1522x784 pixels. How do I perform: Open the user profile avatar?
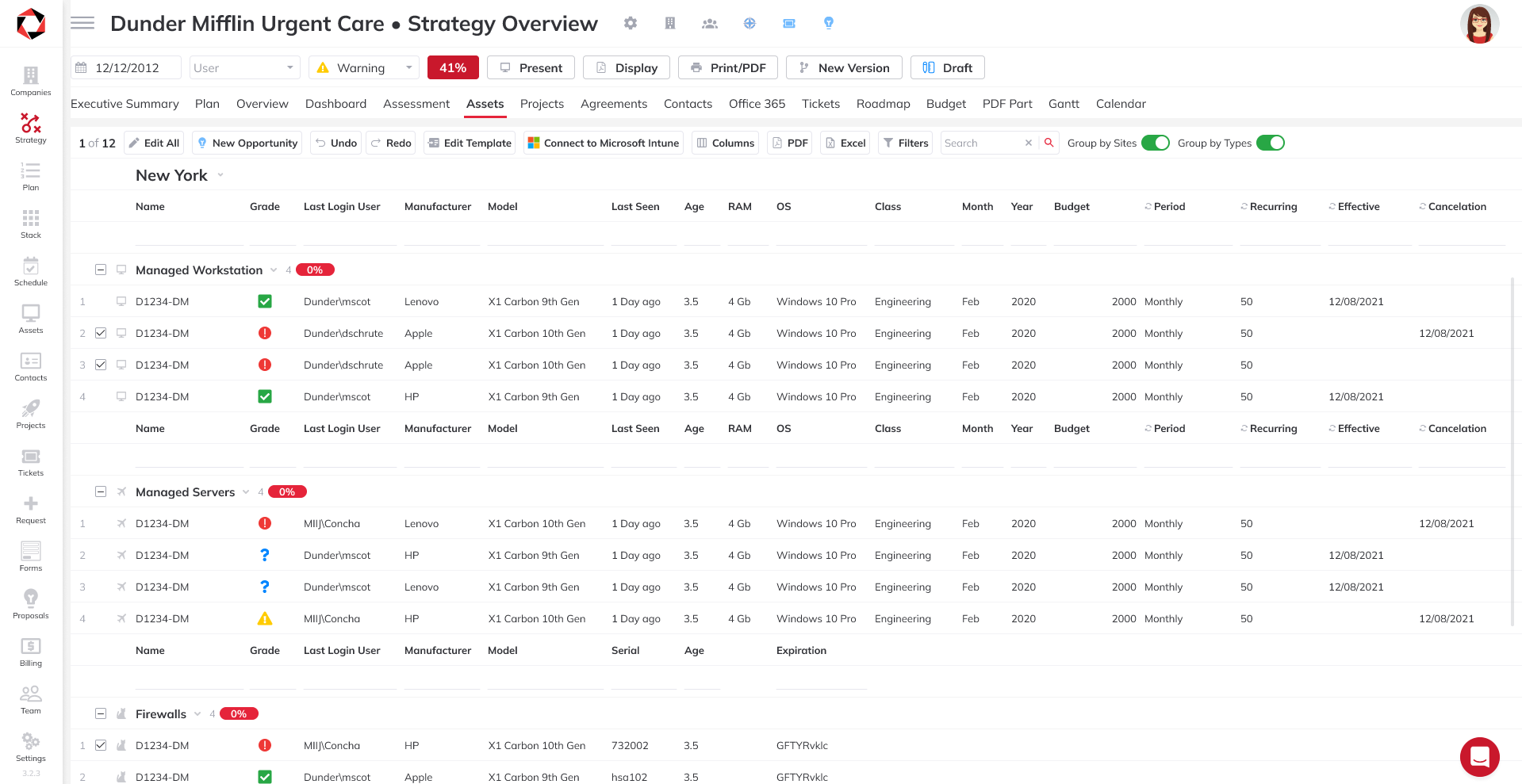[1480, 24]
